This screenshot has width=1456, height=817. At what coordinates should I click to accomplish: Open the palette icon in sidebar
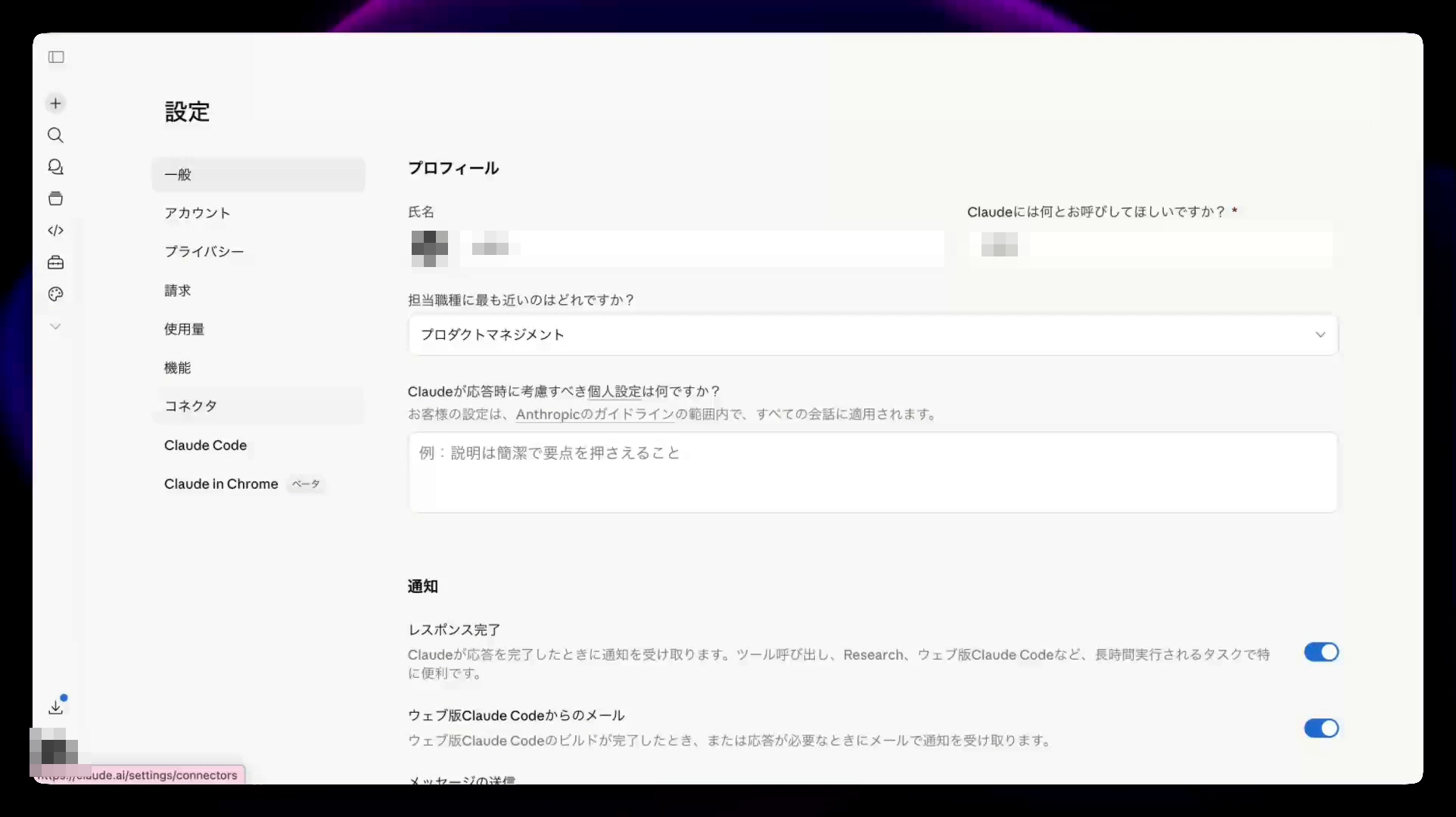(55, 294)
